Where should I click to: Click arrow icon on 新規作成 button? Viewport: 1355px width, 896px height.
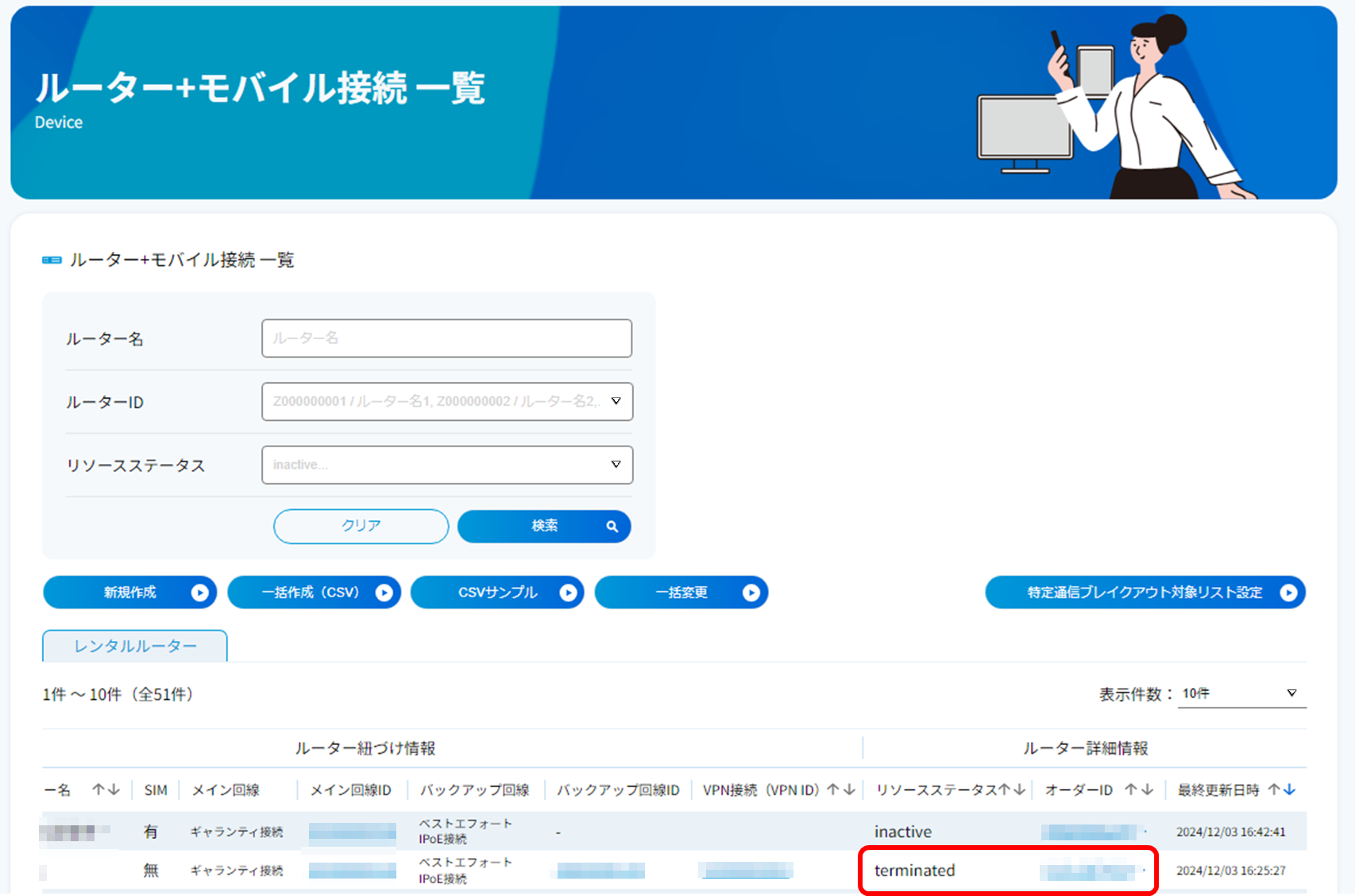199,593
